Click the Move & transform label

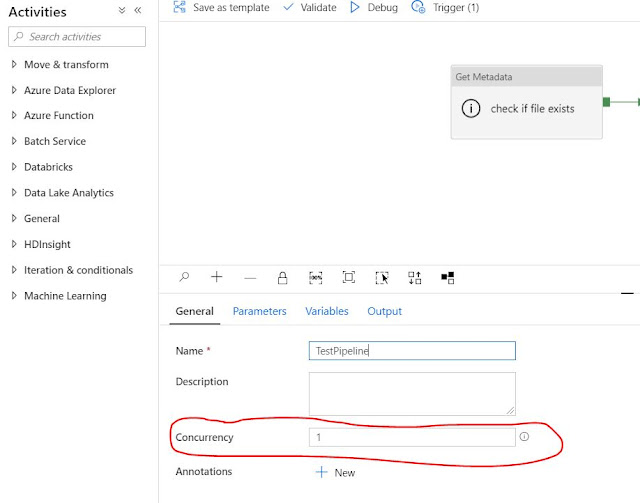pos(67,65)
